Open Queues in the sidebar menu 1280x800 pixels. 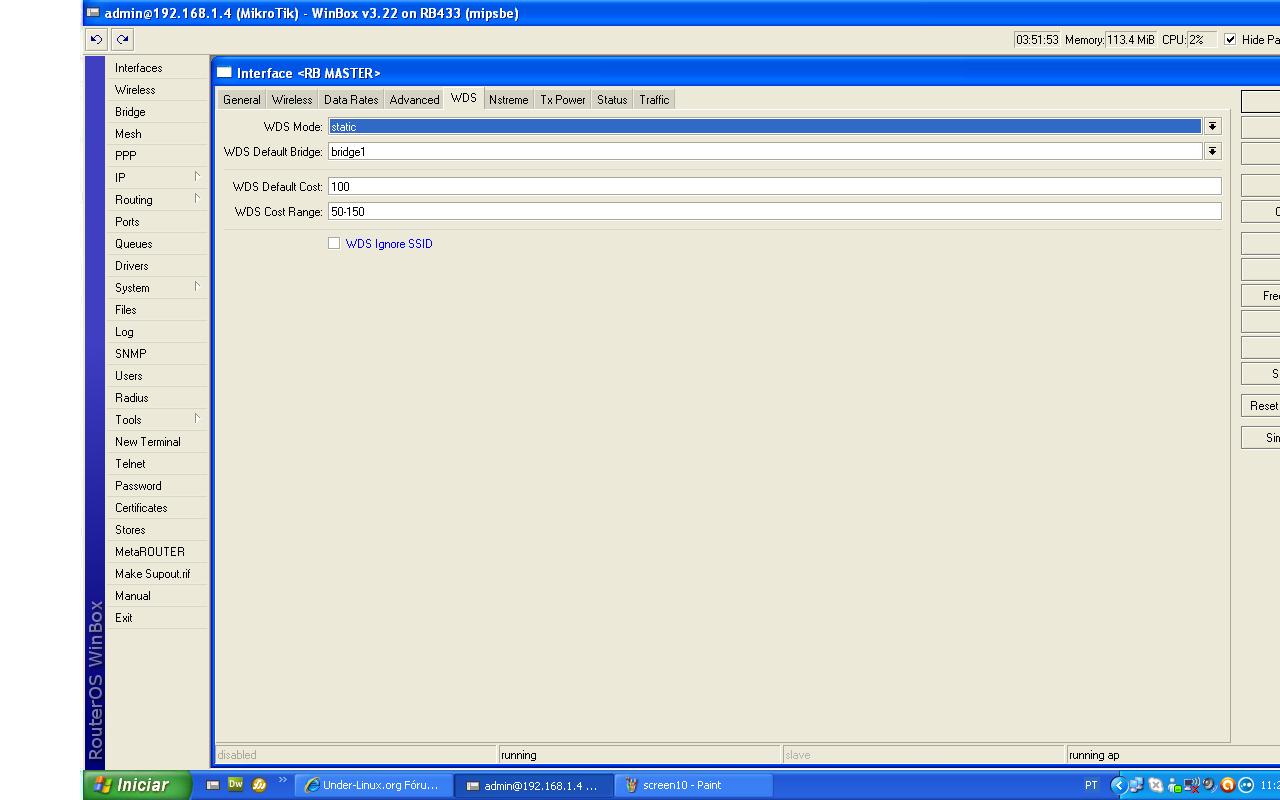pyautogui.click(x=158, y=244)
